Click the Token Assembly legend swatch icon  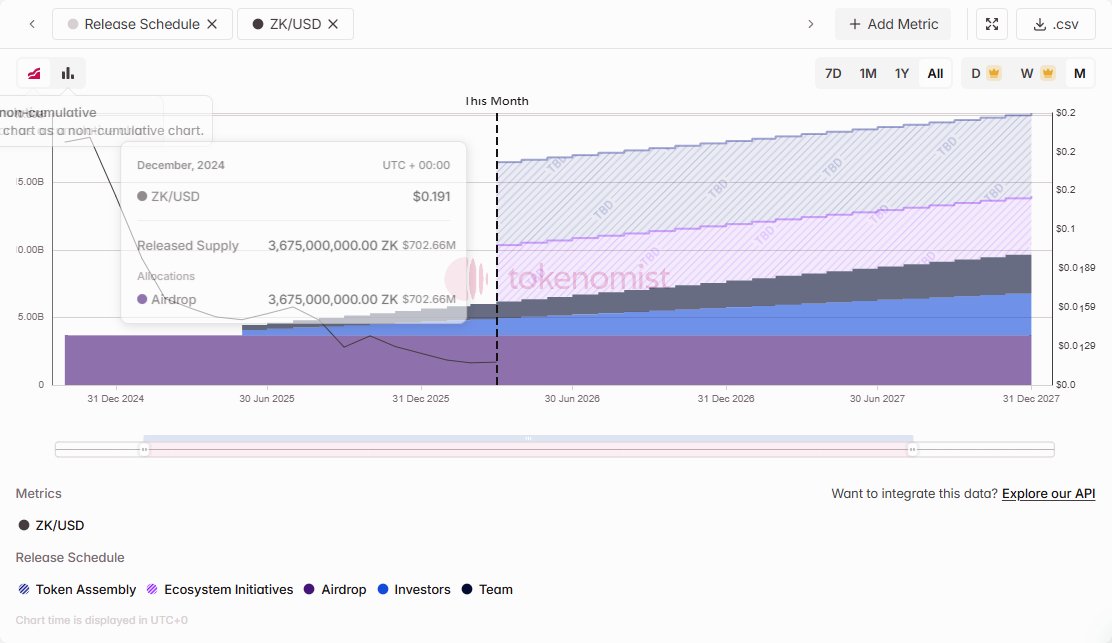click(x=22, y=589)
